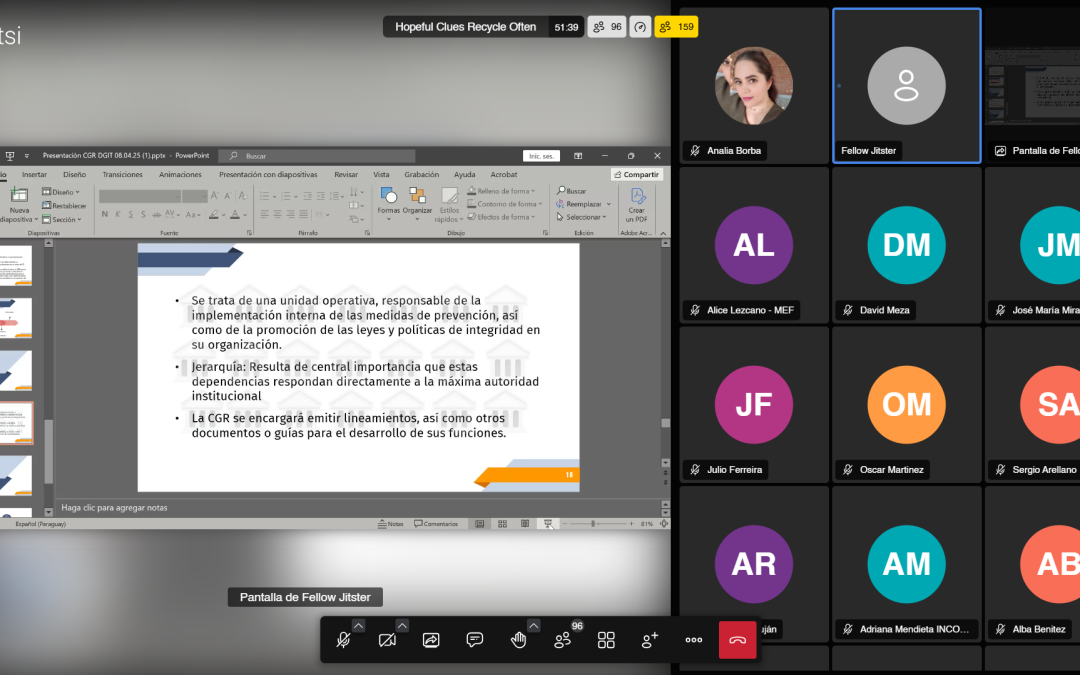Switch to slide sorter view icon

[503, 524]
